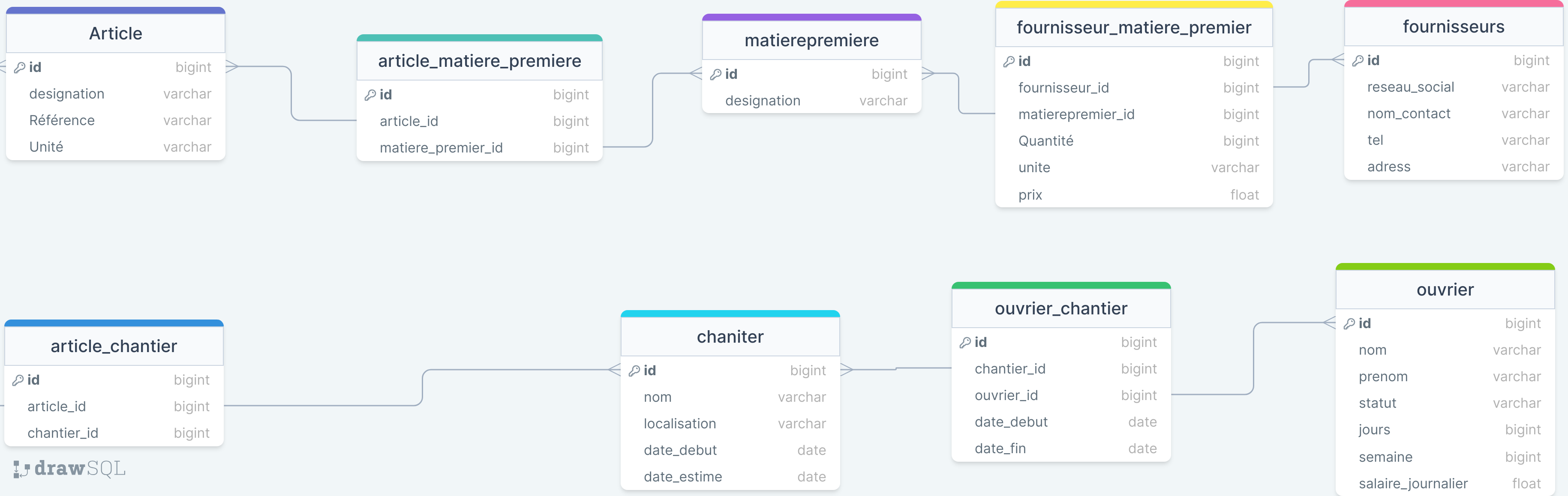
Task: Select the salaire_journalier column in ouvrier
Action: (x=1445, y=483)
